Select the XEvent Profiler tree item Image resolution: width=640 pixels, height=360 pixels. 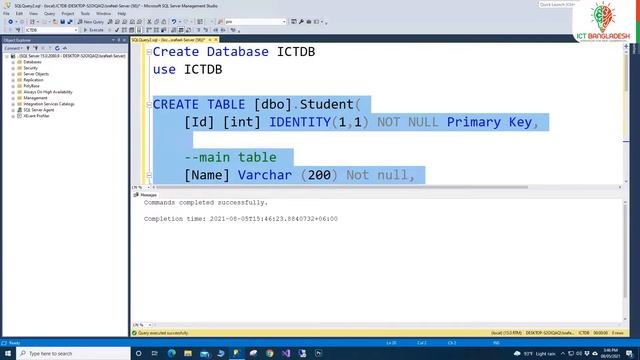(36, 116)
